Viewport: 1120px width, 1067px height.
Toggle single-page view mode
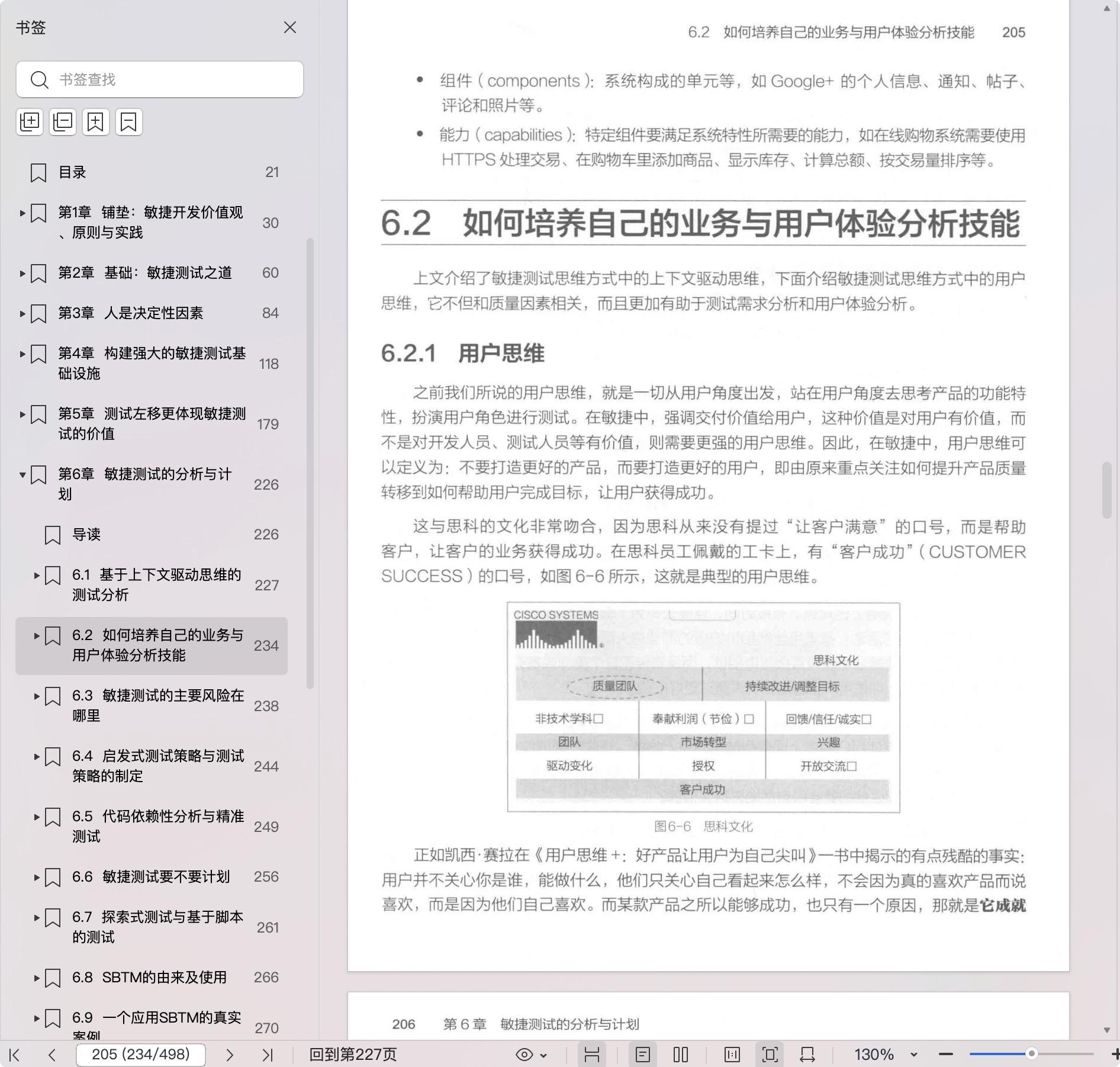coord(643,1055)
